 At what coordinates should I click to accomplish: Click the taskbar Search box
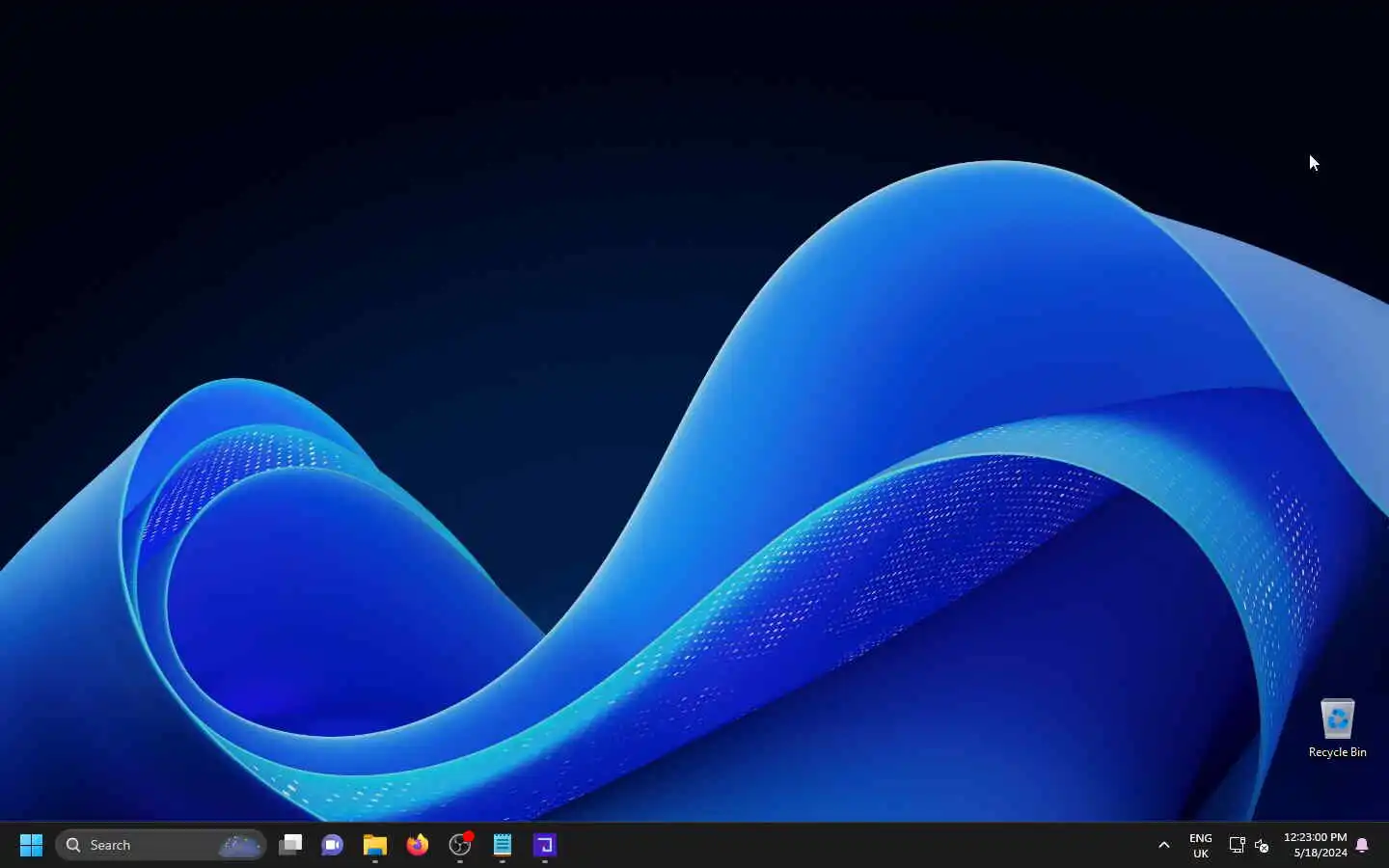(160, 845)
